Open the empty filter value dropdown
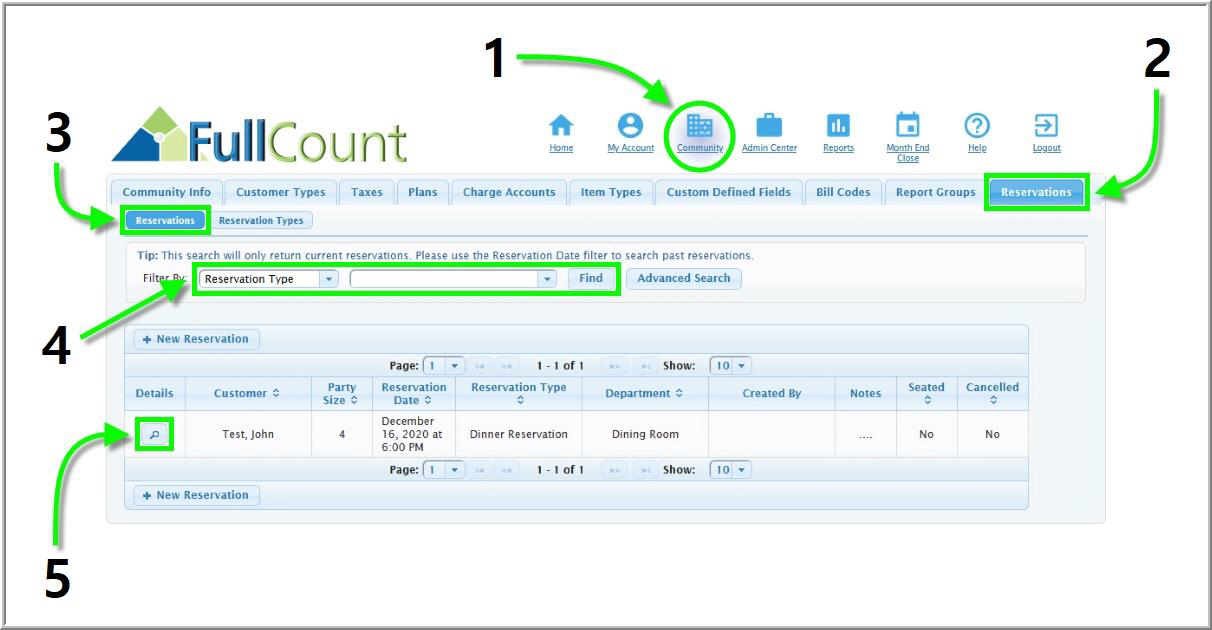This screenshot has width=1212, height=630. click(546, 279)
